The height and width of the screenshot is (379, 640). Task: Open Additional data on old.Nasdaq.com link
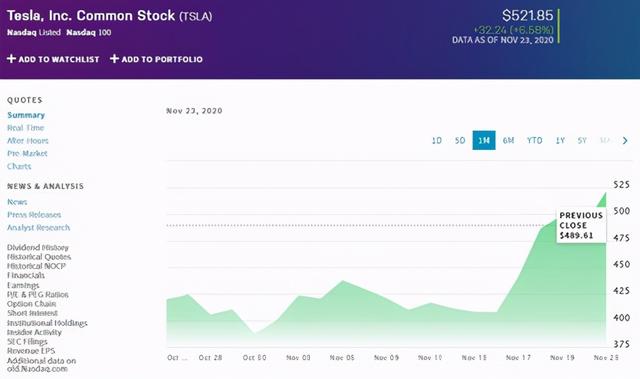(41, 365)
